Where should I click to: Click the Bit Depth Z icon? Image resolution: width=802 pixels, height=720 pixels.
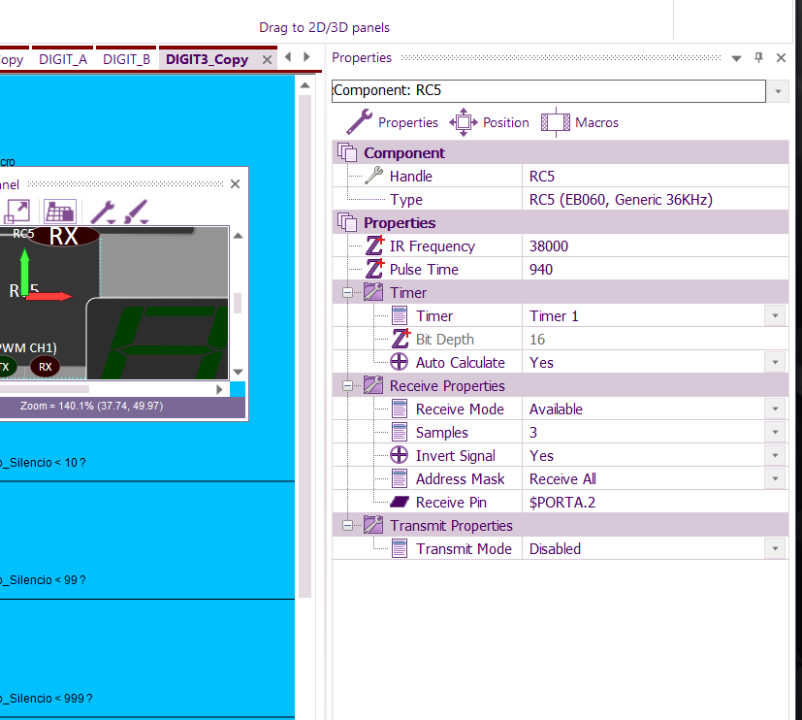(401, 339)
